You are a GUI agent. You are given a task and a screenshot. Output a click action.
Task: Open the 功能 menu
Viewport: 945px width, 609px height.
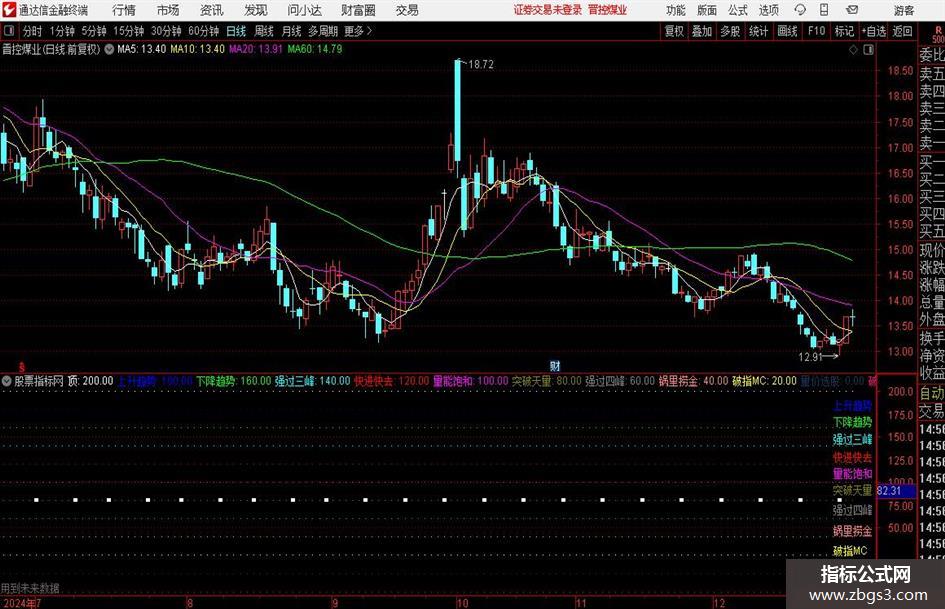tap(676, 10)
